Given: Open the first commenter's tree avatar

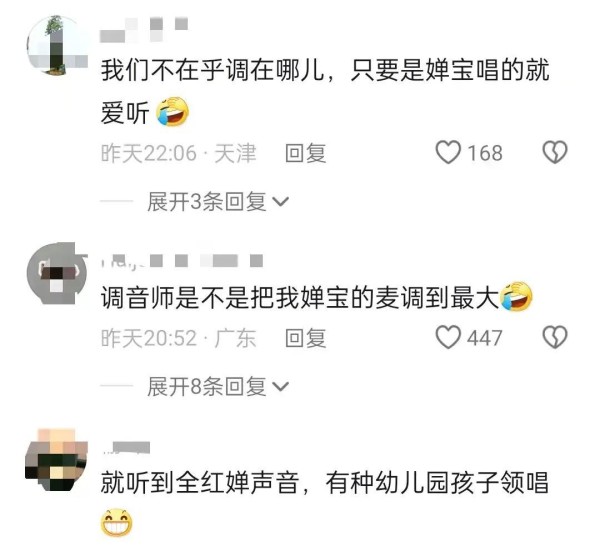Looking at the screenshot, I should [x=57, y=45].
